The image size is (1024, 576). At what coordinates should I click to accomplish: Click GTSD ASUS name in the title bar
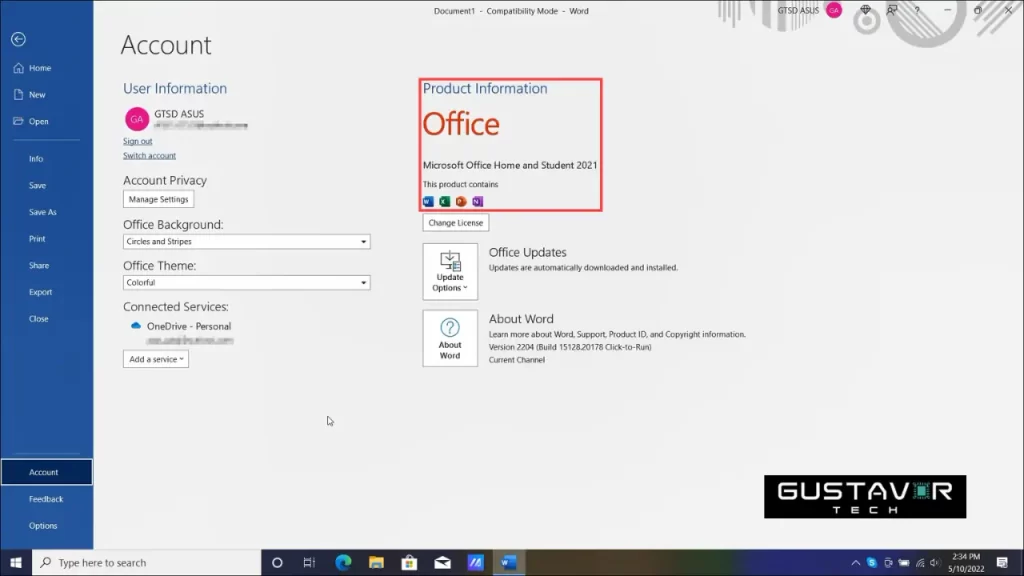[798, 10]
